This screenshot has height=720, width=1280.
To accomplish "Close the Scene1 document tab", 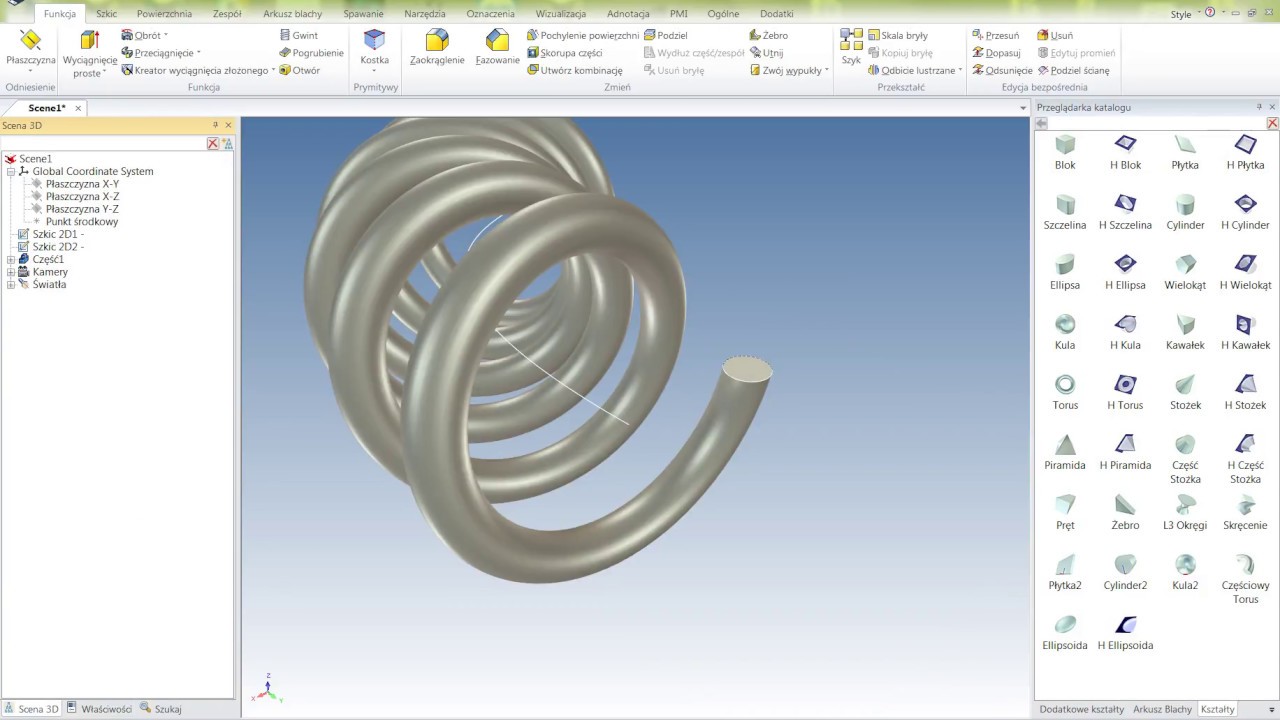I will (x=78, y=108).
